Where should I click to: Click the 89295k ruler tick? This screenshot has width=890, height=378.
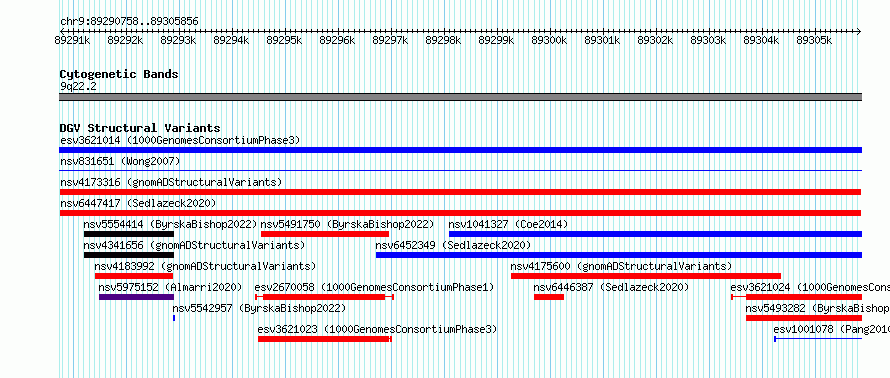[284, 40]
